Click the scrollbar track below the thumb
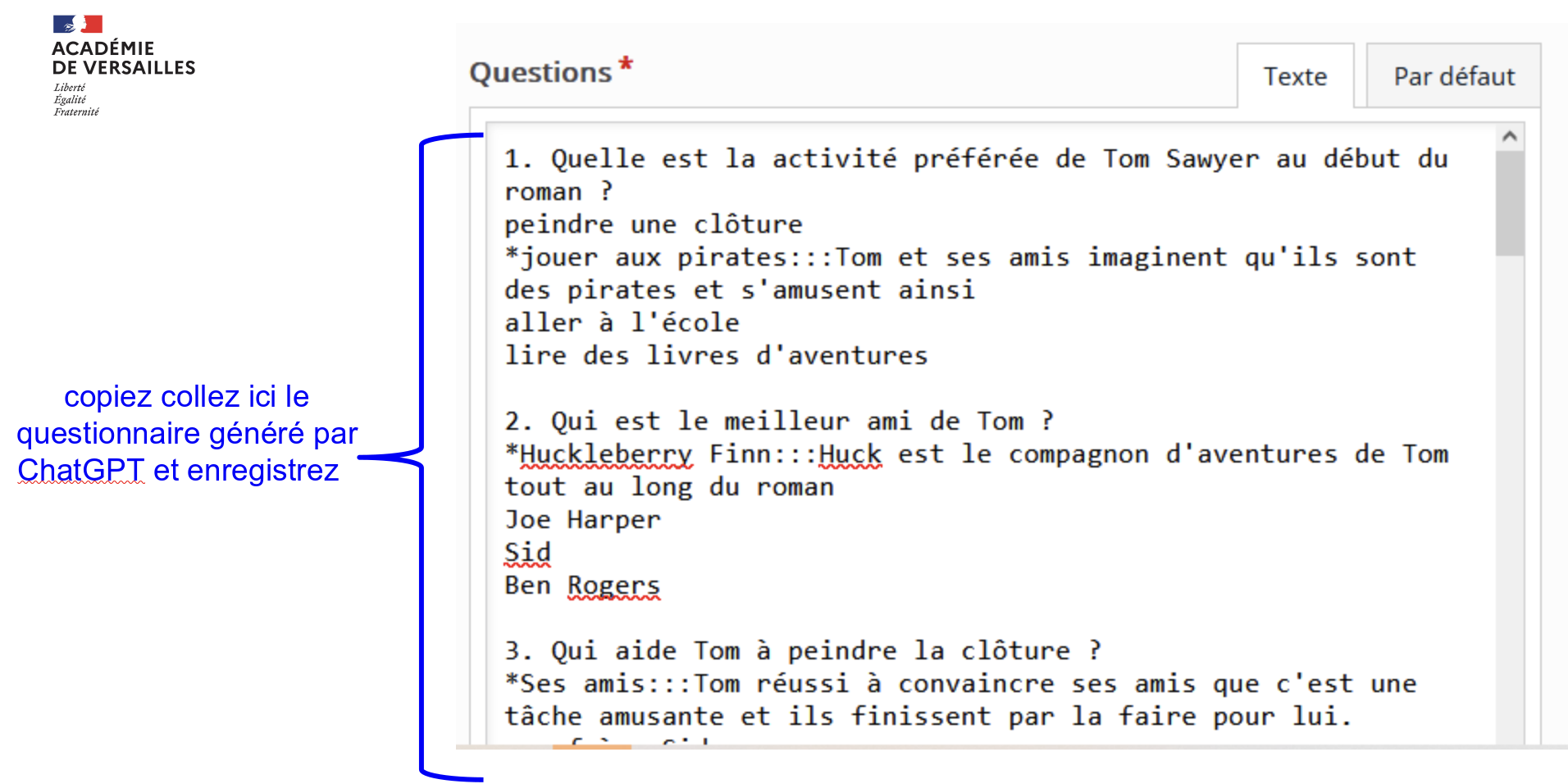The height and width of the screenshot is (784, 1568). pos(1509,492)
